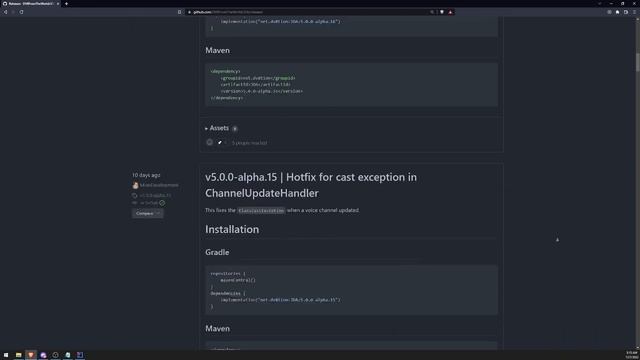This screenshot has width=640, height=360.
Task: Click the bookmark icon left of address bar
Action: tap(179, 12)
